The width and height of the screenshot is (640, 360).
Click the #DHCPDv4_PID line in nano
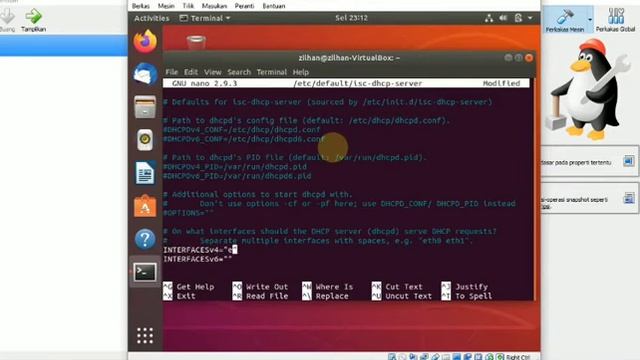(x=235, y=167)
